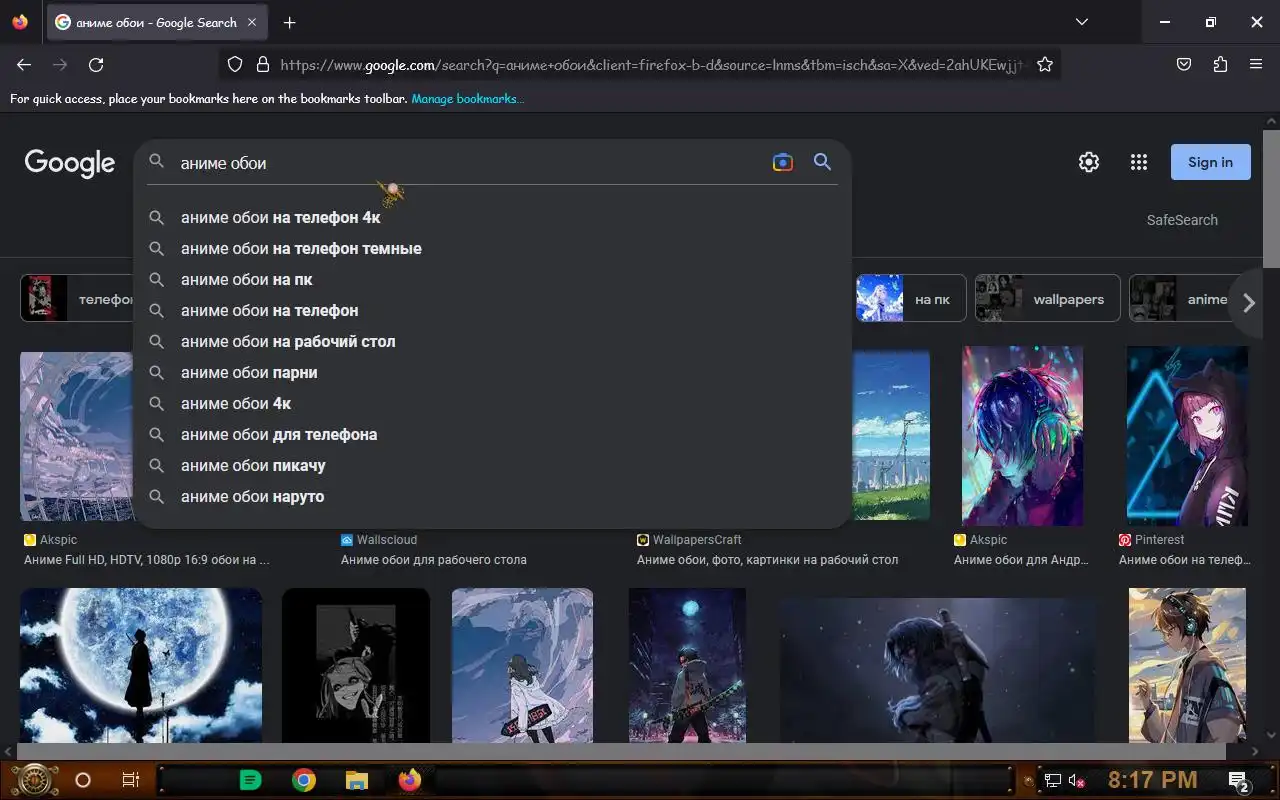Open the girl in white coat thumbnail
The width and height of the screenshot is (1280, 800).
pos(522,665)
